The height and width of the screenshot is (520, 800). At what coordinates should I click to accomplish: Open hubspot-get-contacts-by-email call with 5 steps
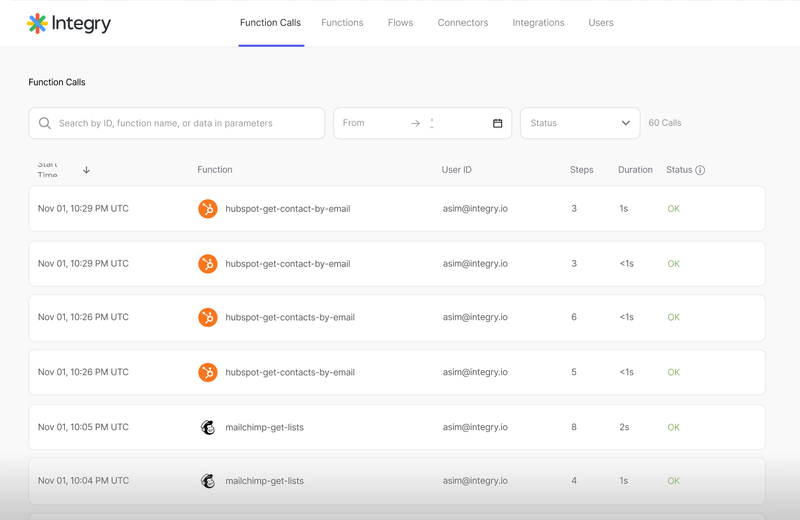tap(397, 373)
